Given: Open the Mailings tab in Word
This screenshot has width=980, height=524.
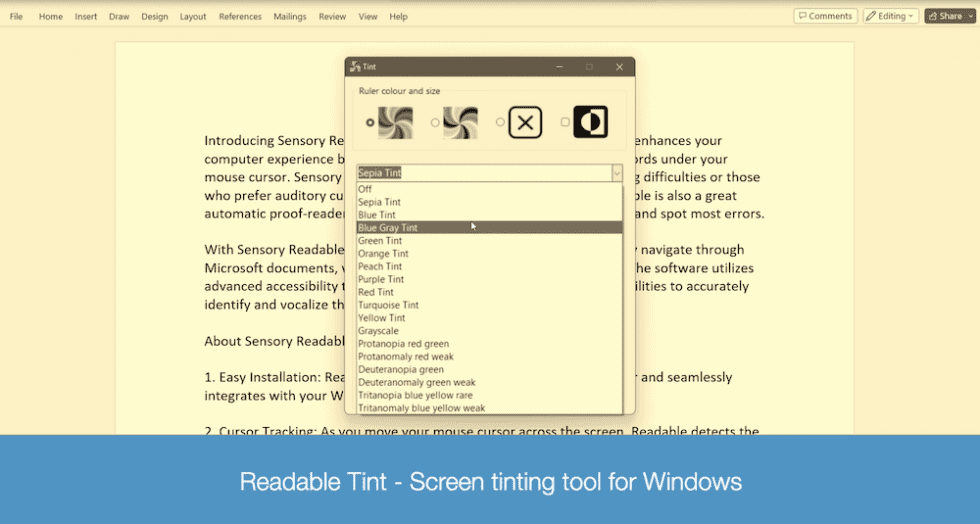Looking at the screenshot, I should pyautogui.click(x=290, y=16).
